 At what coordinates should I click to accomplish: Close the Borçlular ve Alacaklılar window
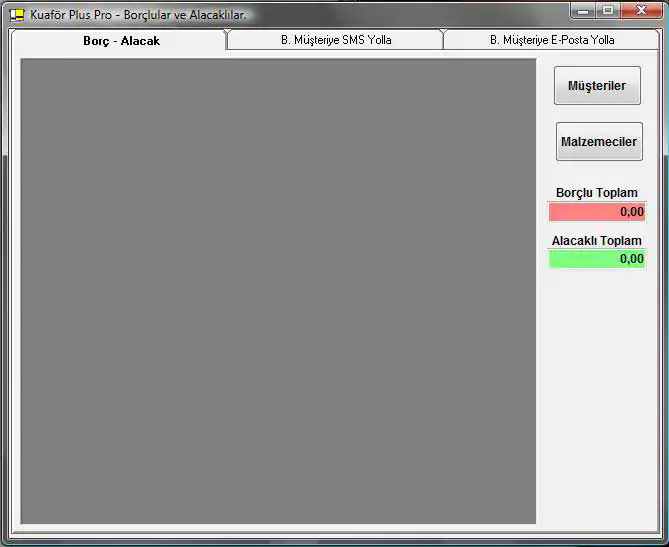tap(640, 10)
